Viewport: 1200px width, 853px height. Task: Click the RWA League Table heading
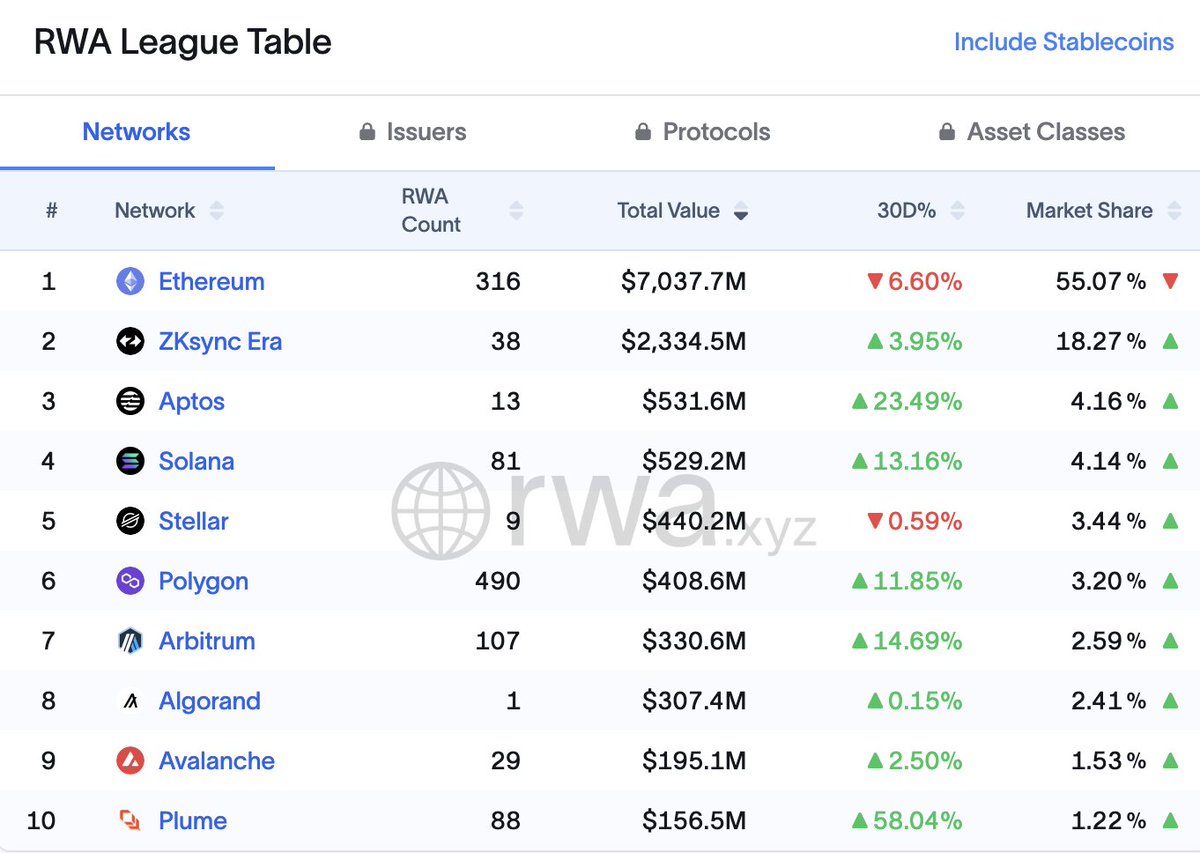point(183,42)
